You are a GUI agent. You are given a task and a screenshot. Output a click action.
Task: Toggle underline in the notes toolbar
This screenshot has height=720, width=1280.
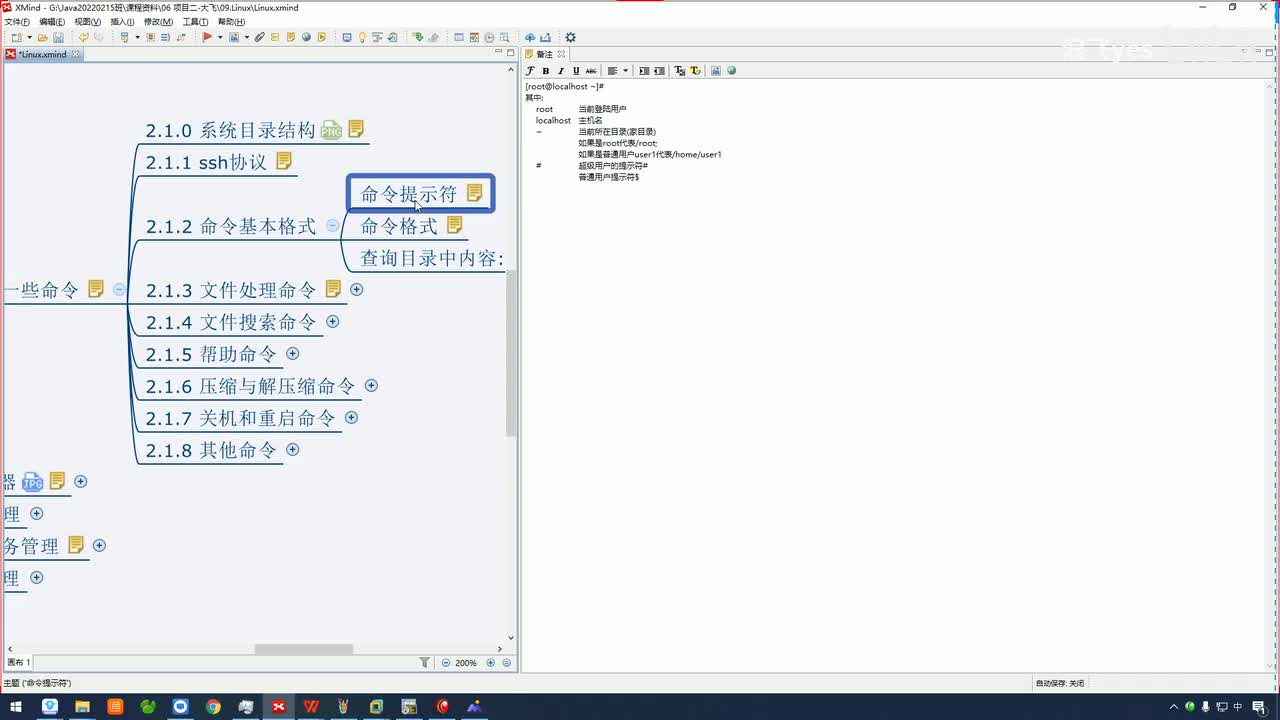tap(576, 71)
